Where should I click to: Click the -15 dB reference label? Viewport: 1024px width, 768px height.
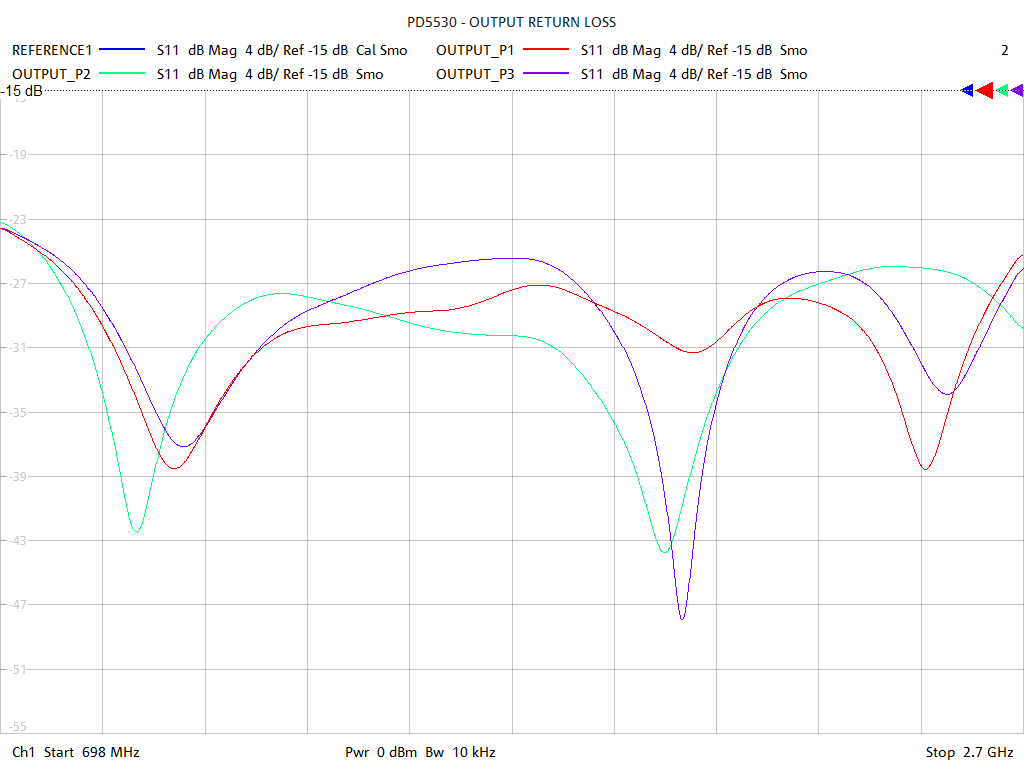pyautogui.click(x=22, y=91)
